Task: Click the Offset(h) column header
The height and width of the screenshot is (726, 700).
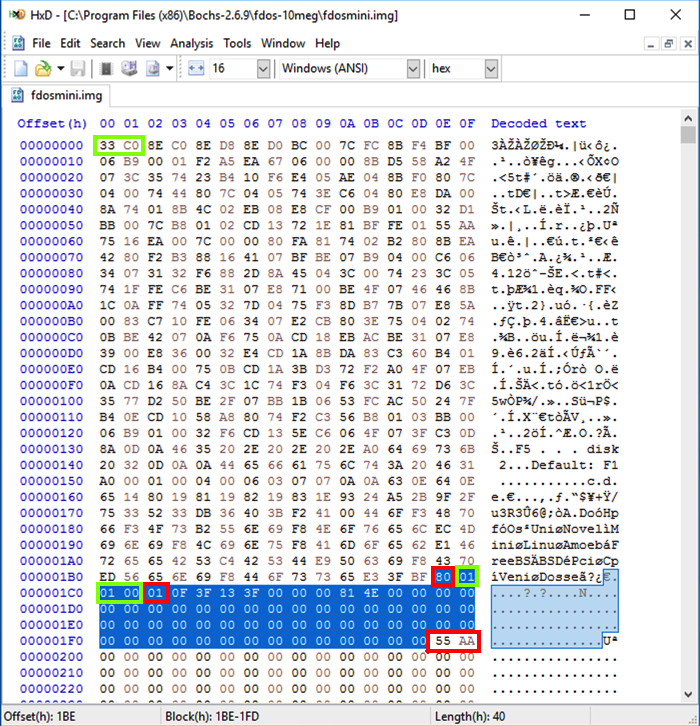Action: pyautogui.click(x=52, y=124)
